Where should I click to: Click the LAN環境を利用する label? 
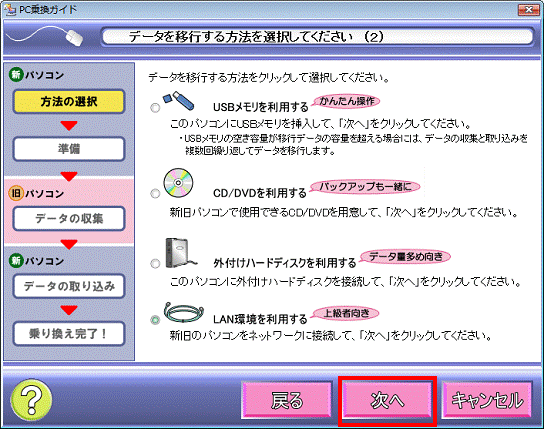[x=260, y=319]
